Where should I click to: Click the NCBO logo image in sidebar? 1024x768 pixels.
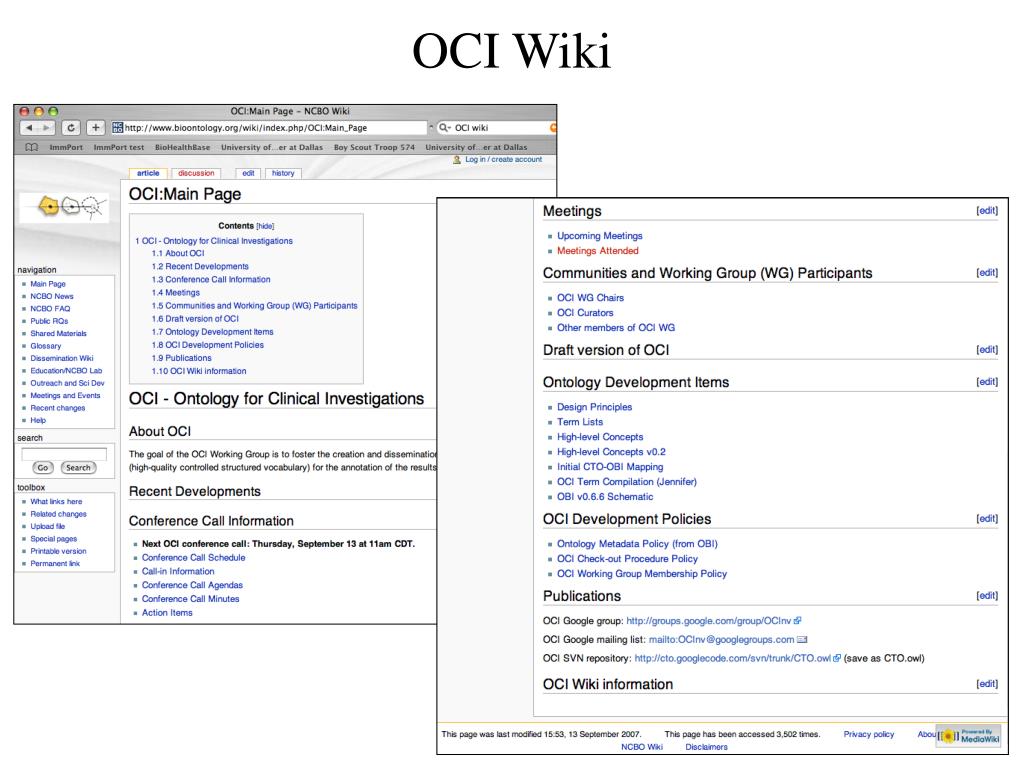coord(64,207)
